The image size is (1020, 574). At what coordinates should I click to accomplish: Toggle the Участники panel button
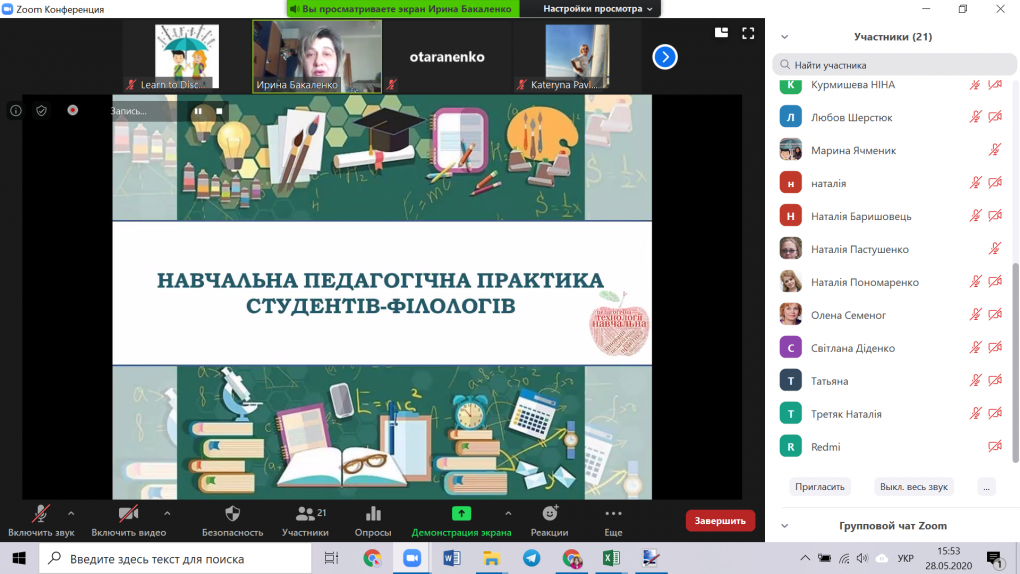305,521
